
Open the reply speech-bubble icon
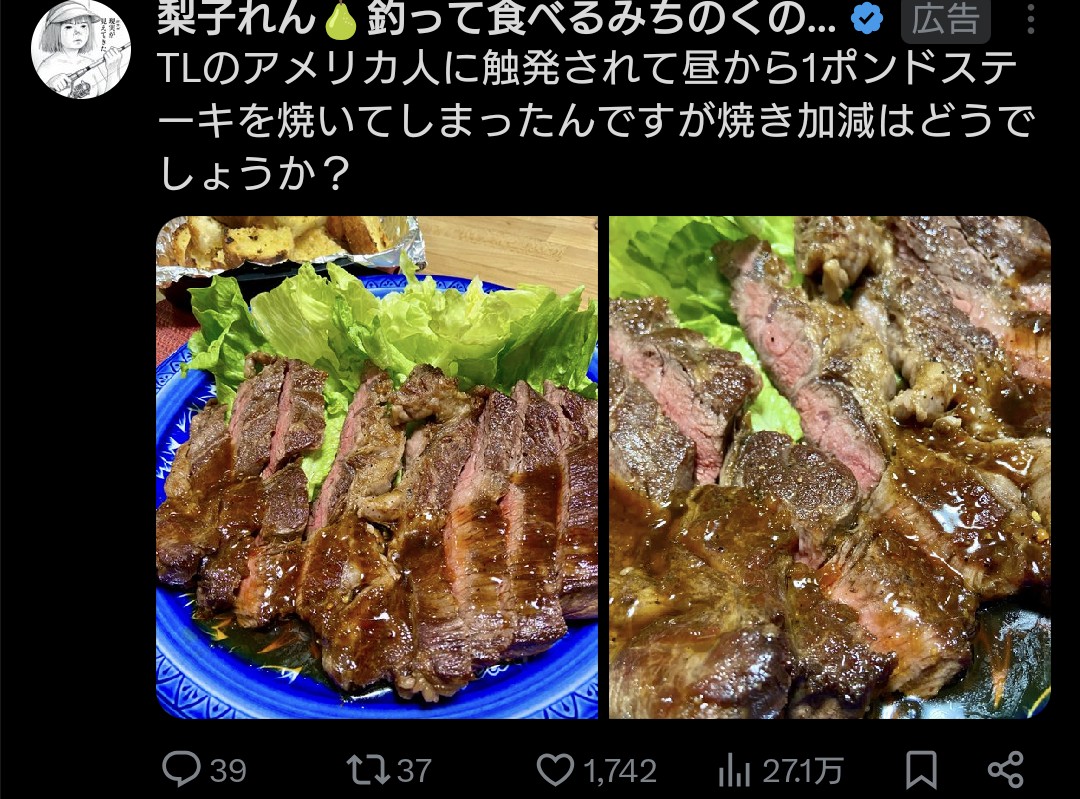tap(181, 769)
